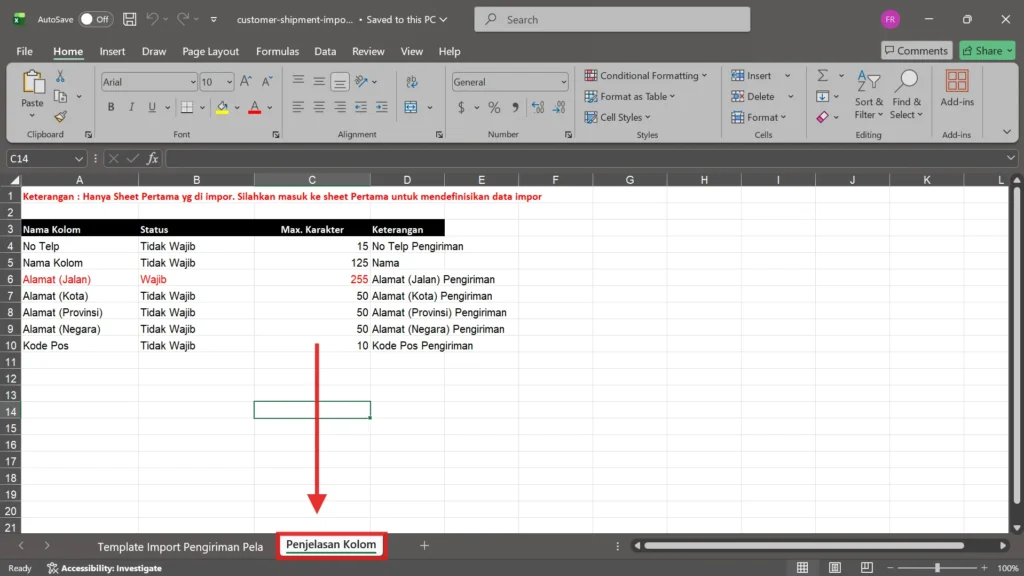Viewport: 1024px width, 576px height.
Task: Click the Decrease Indent icon
Action: tap(360, 107)
